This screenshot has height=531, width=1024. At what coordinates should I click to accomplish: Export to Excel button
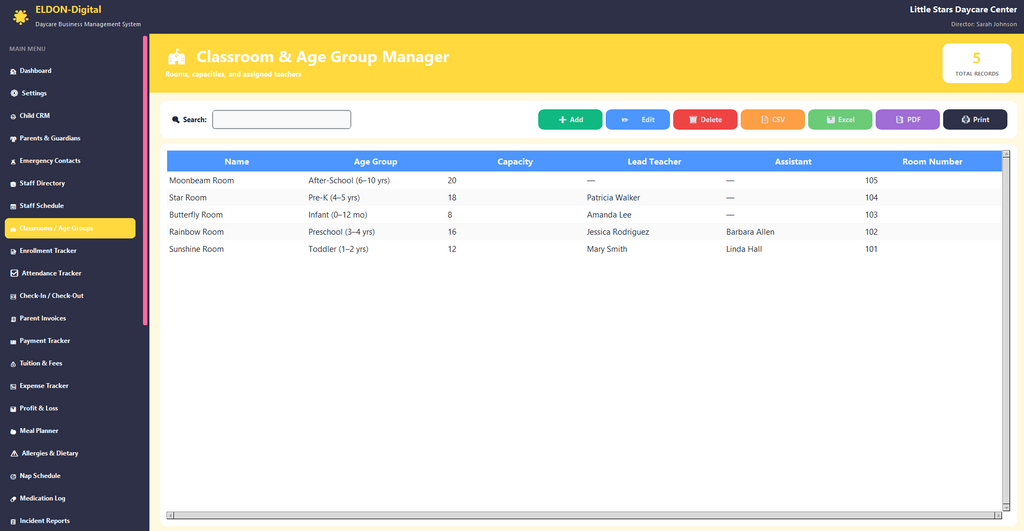pos(840,120)
